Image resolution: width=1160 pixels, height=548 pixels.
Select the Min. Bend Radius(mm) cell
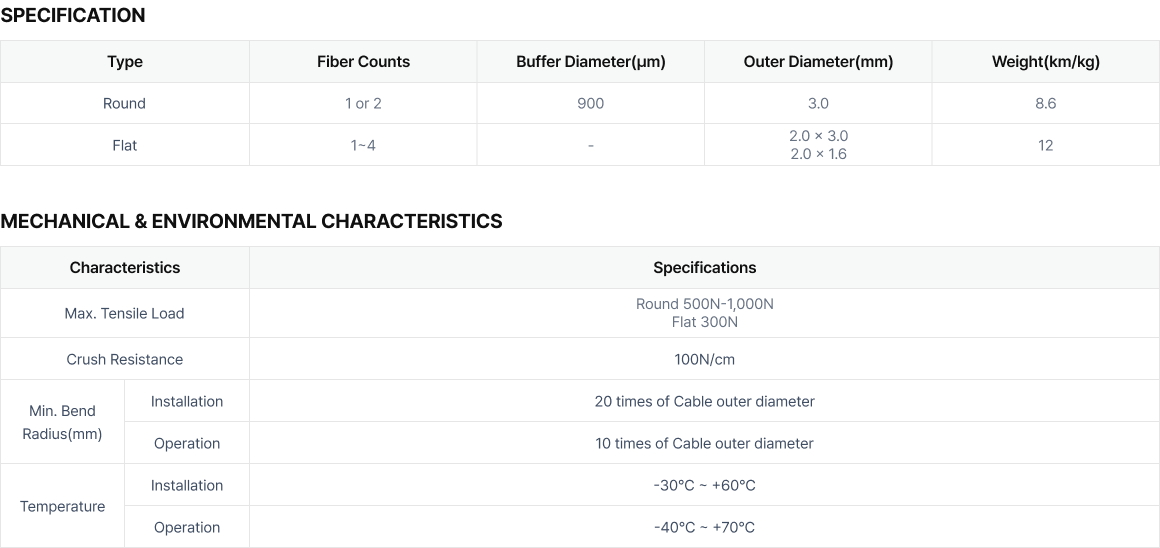pyautogui.click(x=62, y=422)
